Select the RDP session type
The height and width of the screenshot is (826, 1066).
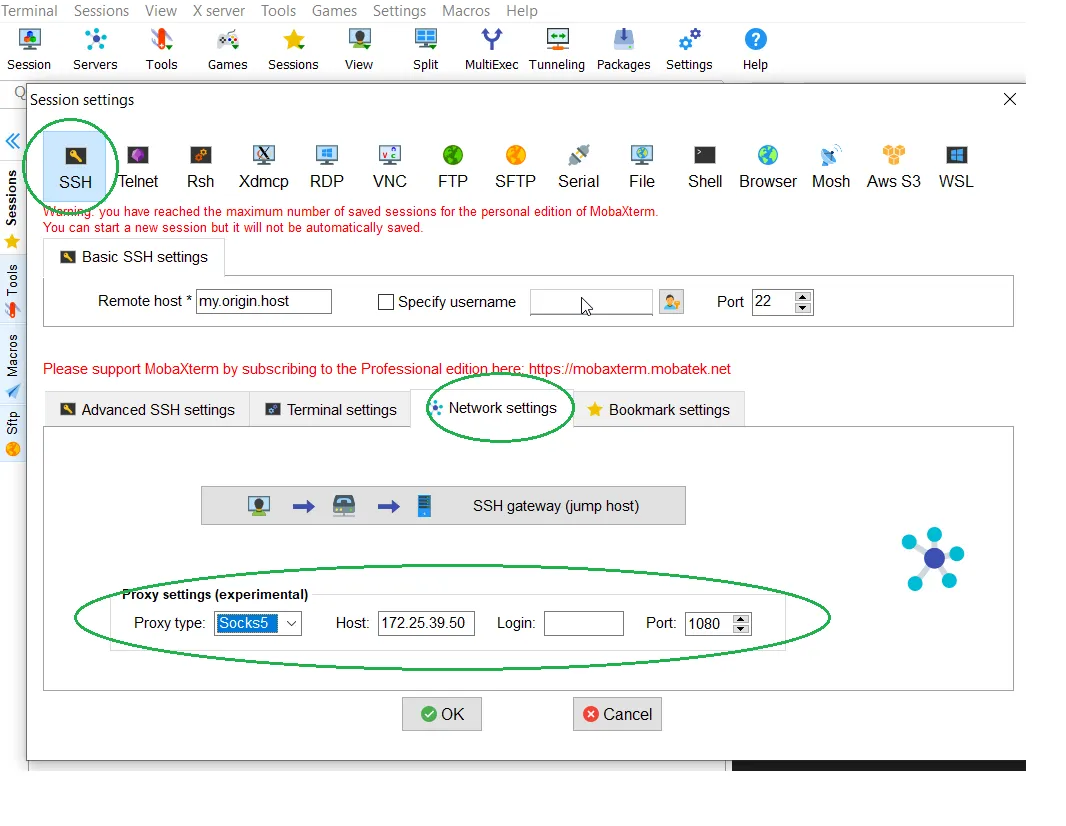coord(327,167)
